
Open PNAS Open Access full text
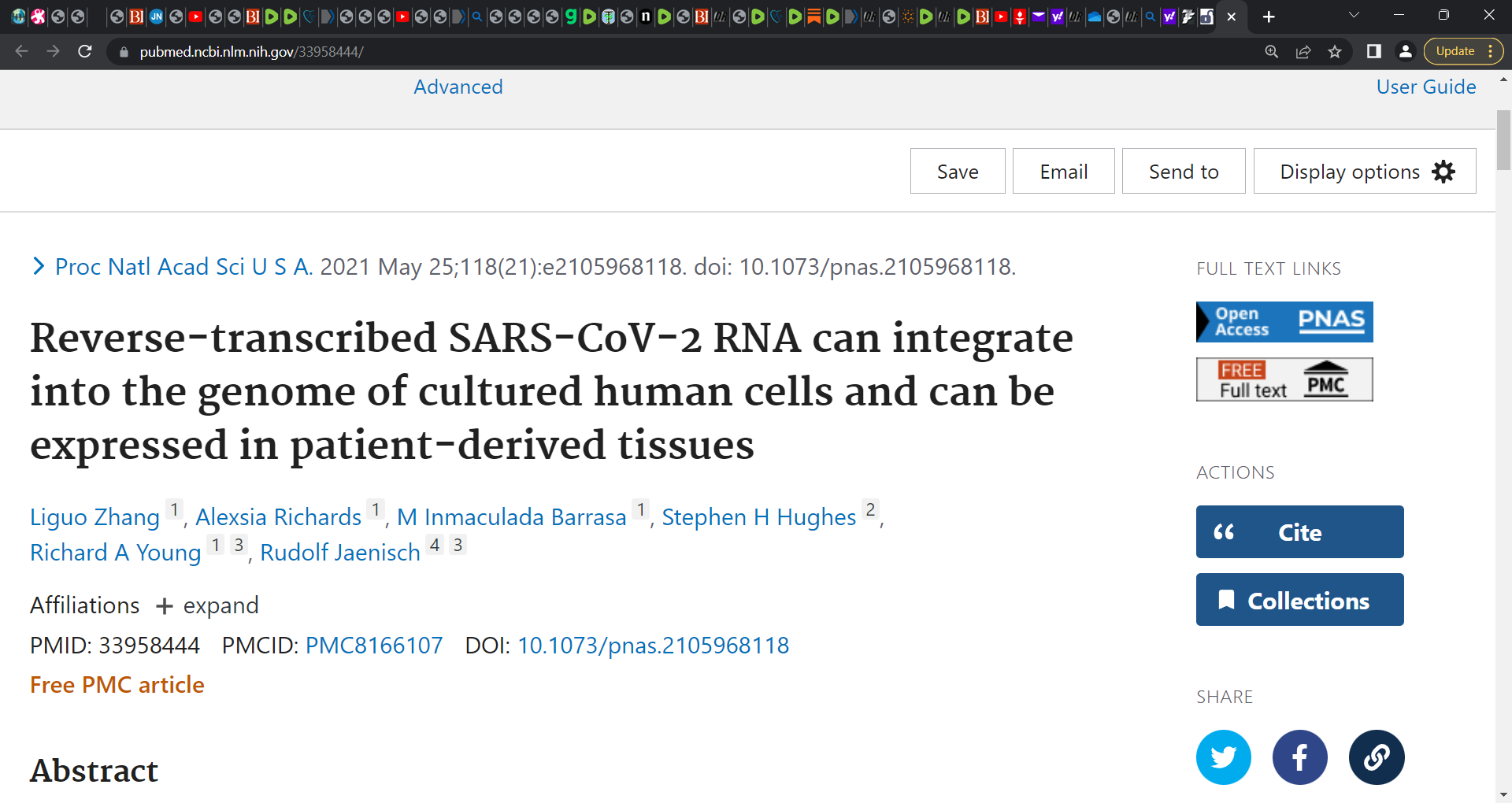(1284, 322)
